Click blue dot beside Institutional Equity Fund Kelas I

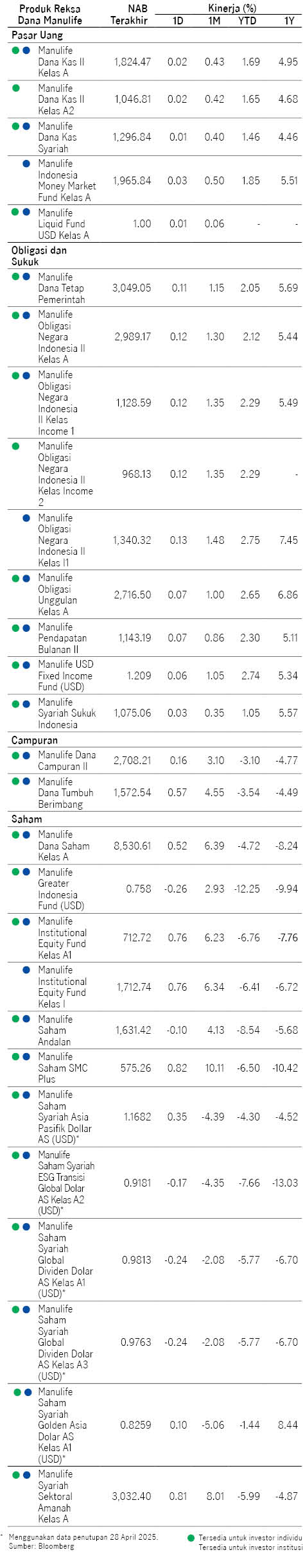pos(26,970)
